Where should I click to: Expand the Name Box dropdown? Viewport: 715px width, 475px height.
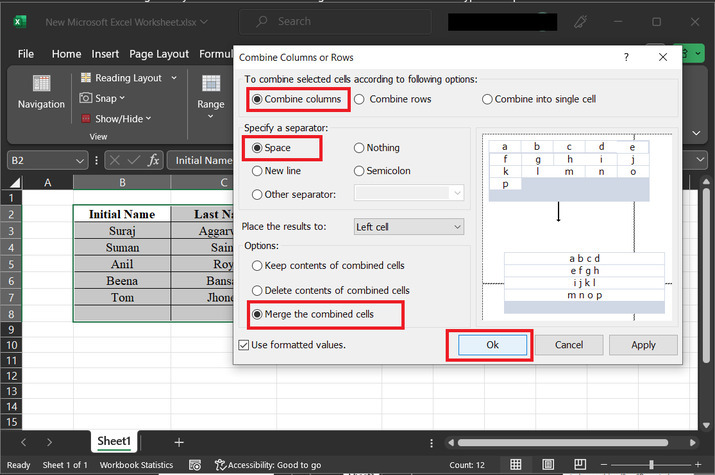point(80,160)
